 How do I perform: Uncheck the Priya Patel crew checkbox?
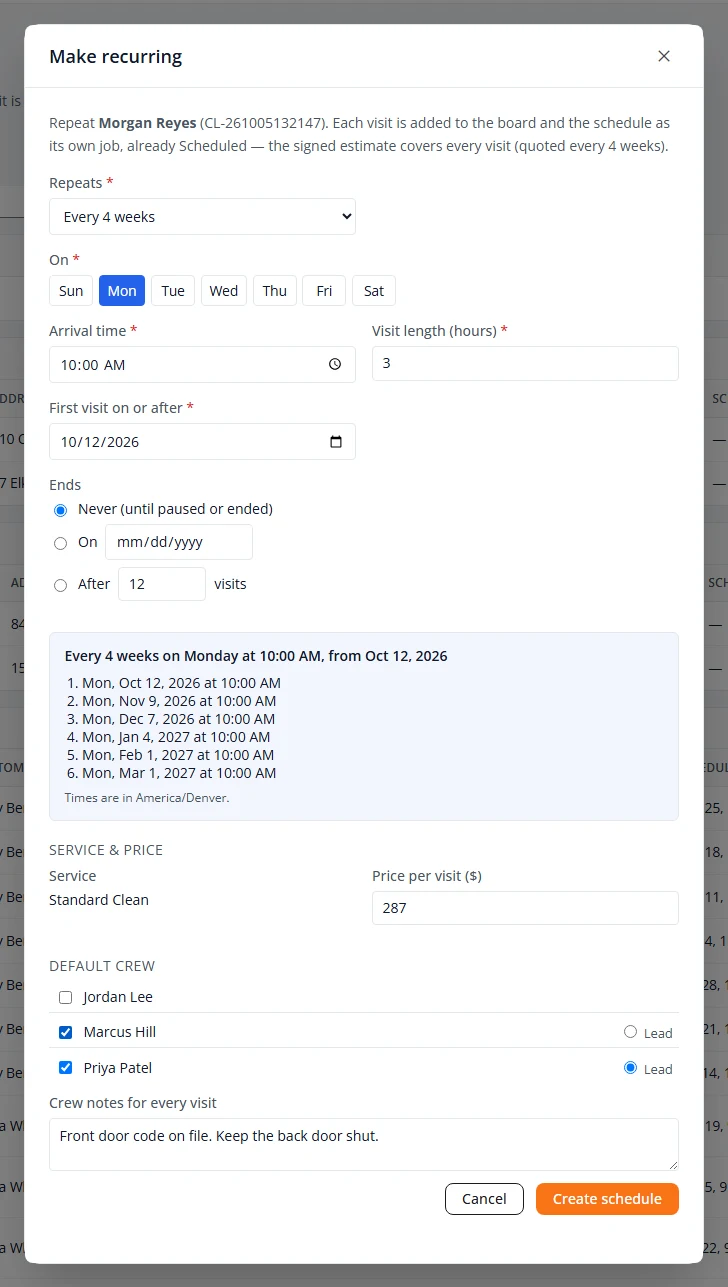pos(66,1068)
